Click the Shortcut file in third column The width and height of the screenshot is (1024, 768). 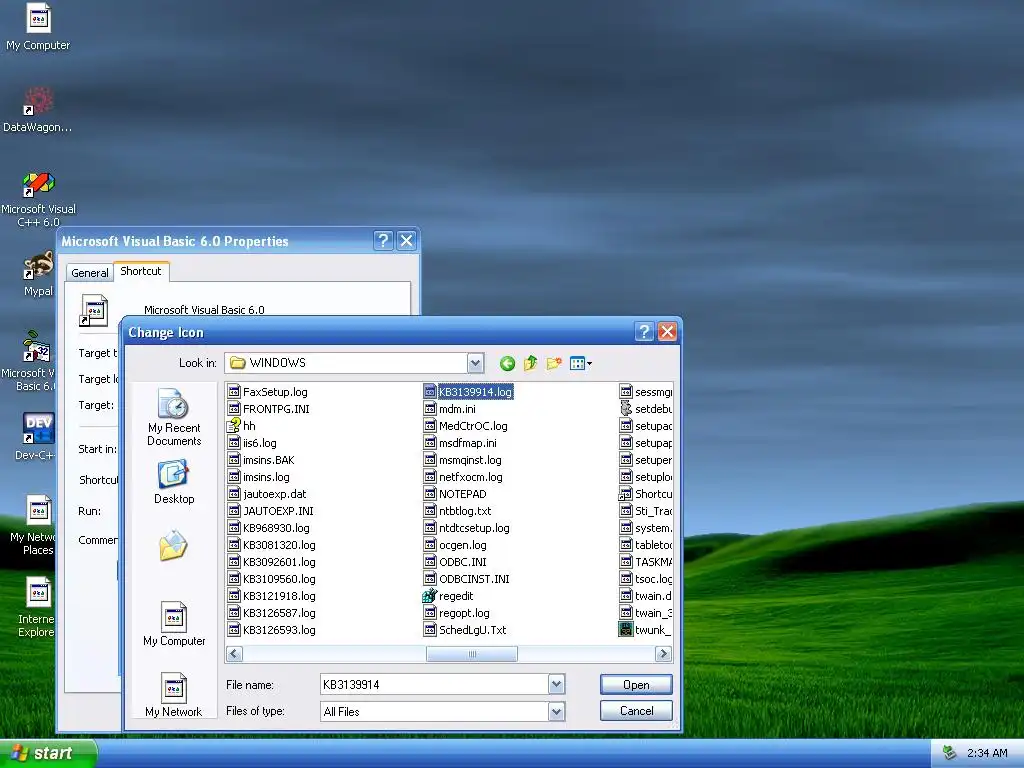pyautogui.click(x=645, y=494)
